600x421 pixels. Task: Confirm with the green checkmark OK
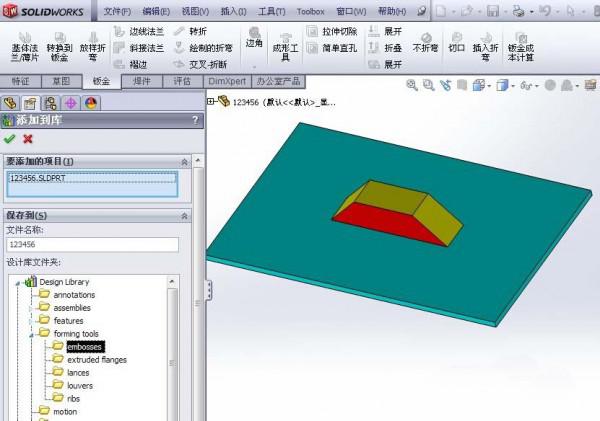coord(9,139)
